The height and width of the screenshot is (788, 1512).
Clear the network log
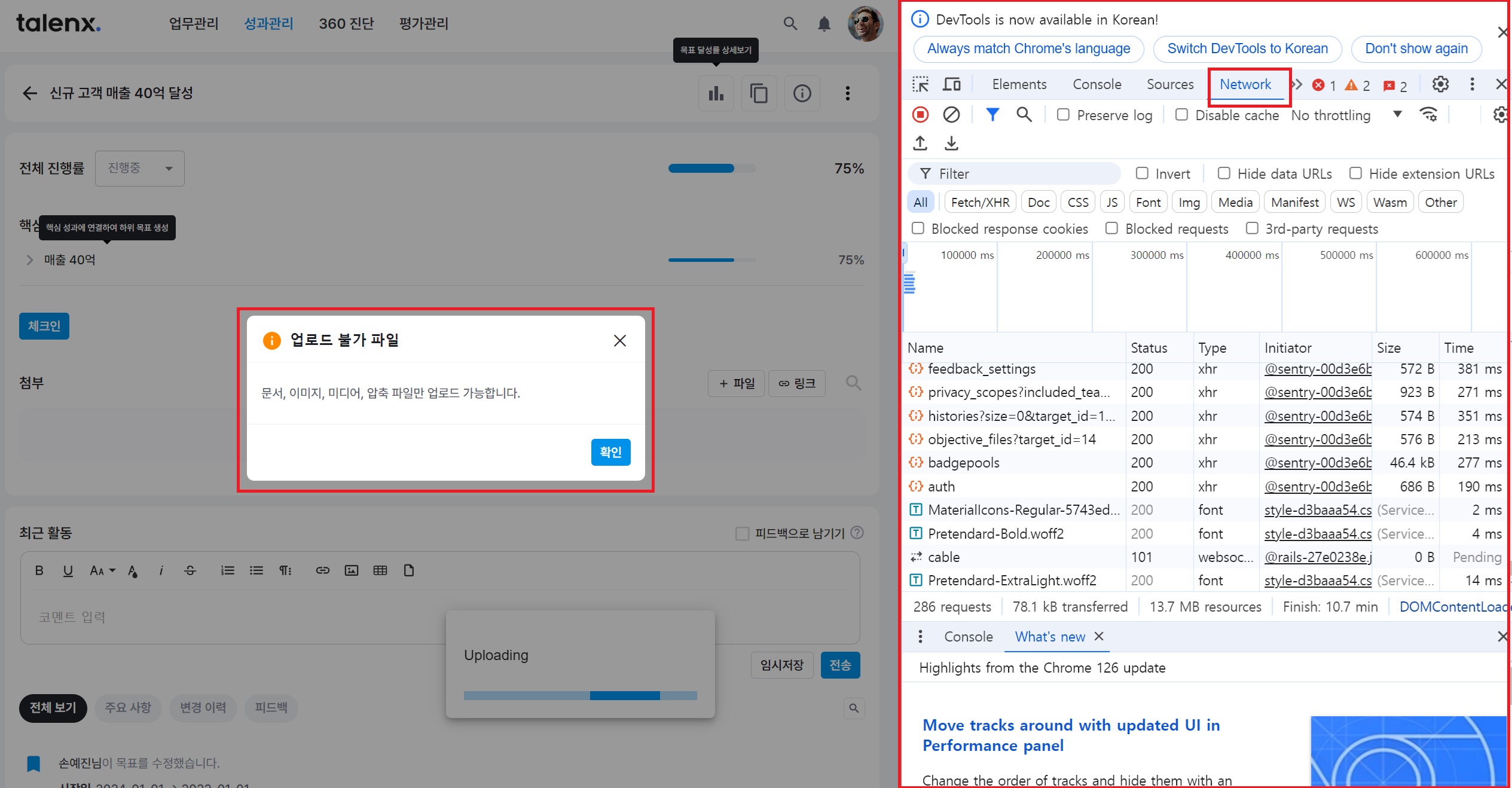[x=951, y=114]
